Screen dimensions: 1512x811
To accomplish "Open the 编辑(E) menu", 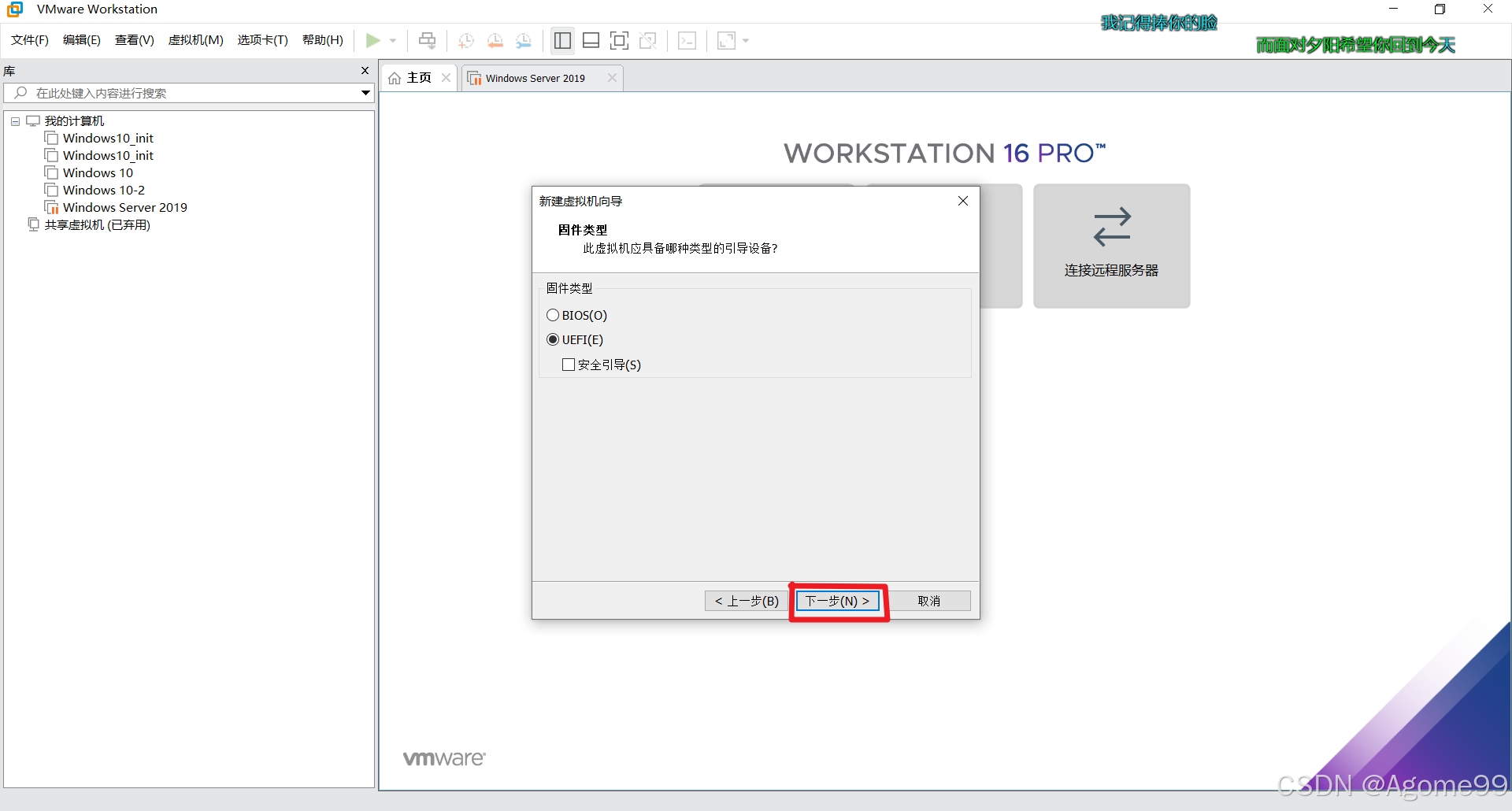I will click(82, 40).
